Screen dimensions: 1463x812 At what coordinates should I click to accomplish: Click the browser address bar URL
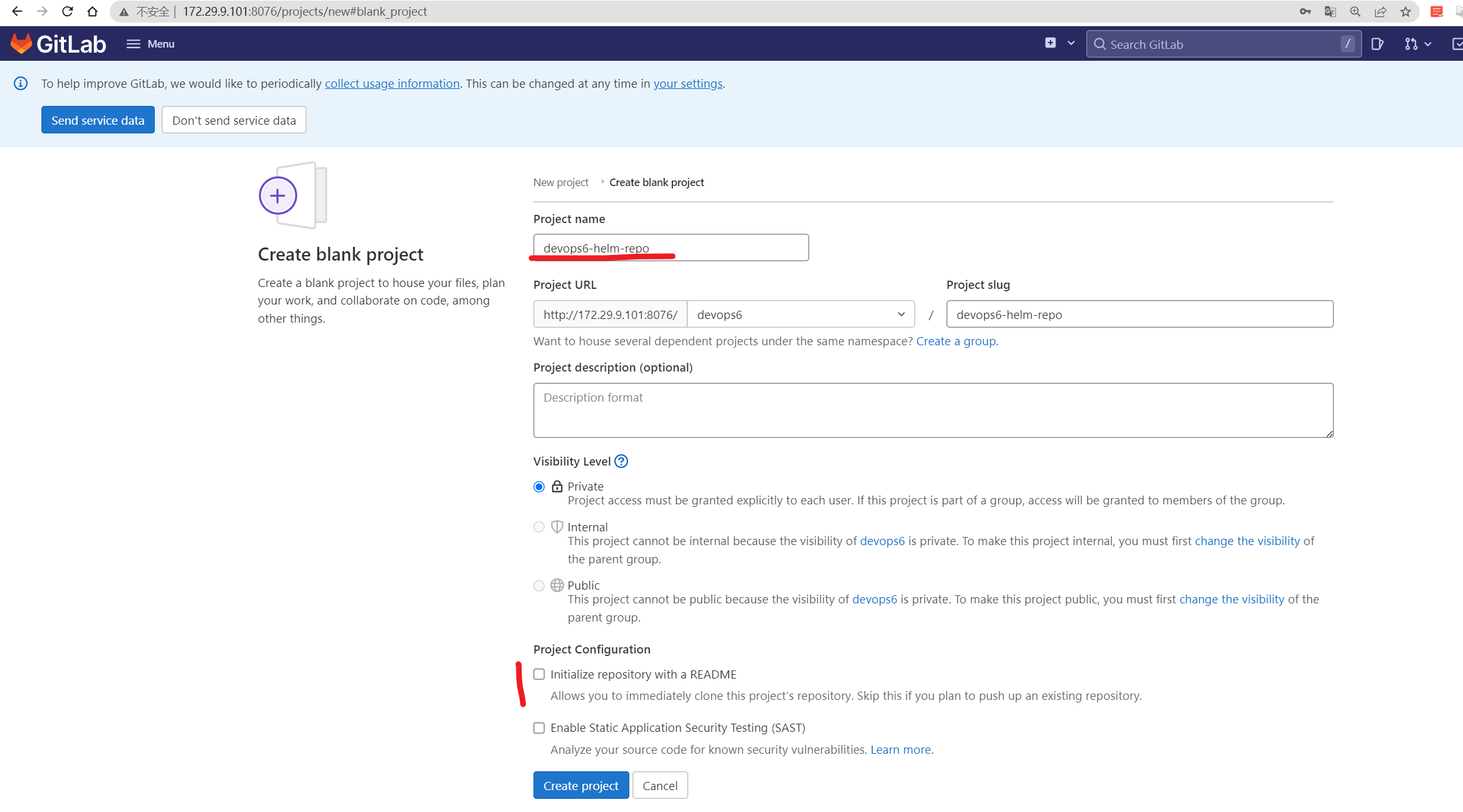[305, 11]
